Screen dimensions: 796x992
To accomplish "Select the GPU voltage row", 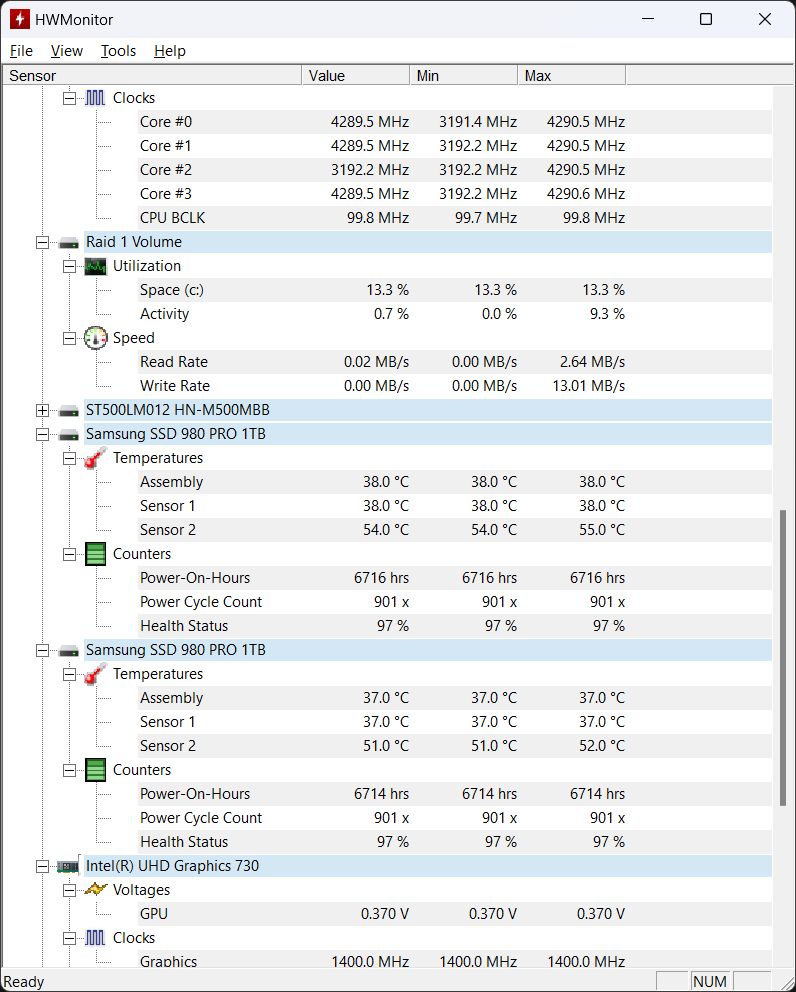I will point(454,914).
